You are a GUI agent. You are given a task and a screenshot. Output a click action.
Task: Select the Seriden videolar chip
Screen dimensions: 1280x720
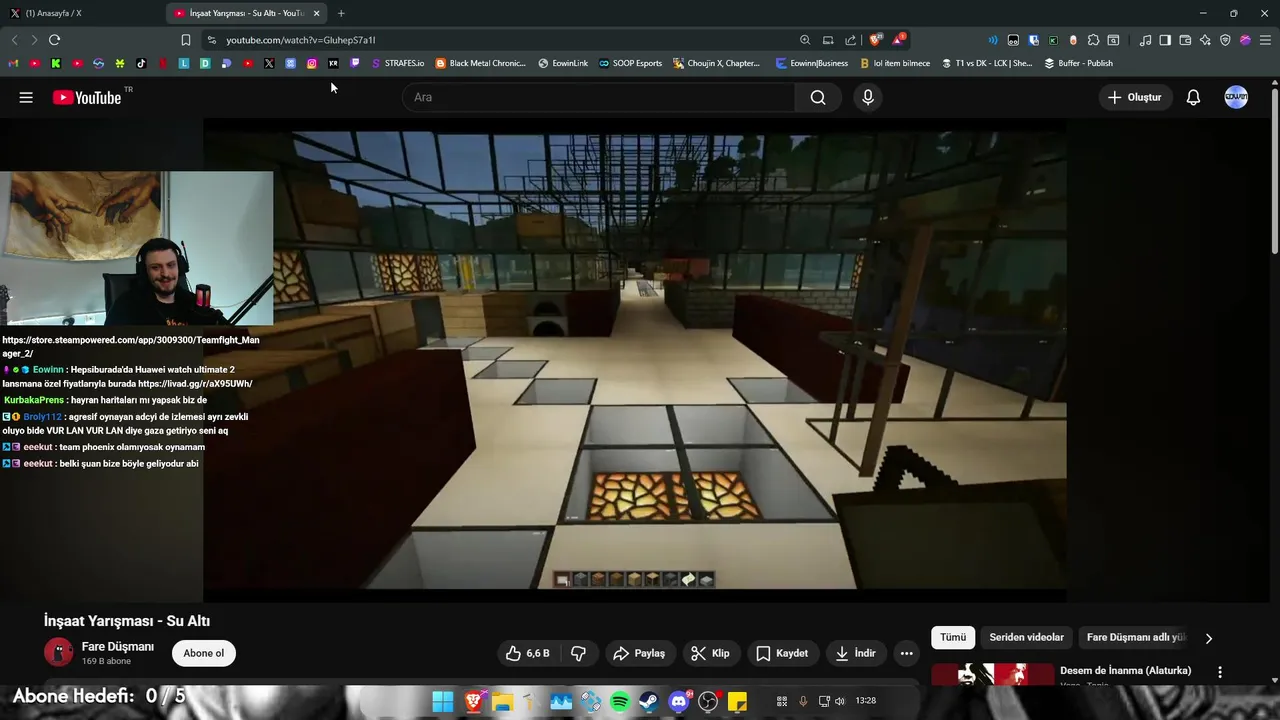[1026, 637]
